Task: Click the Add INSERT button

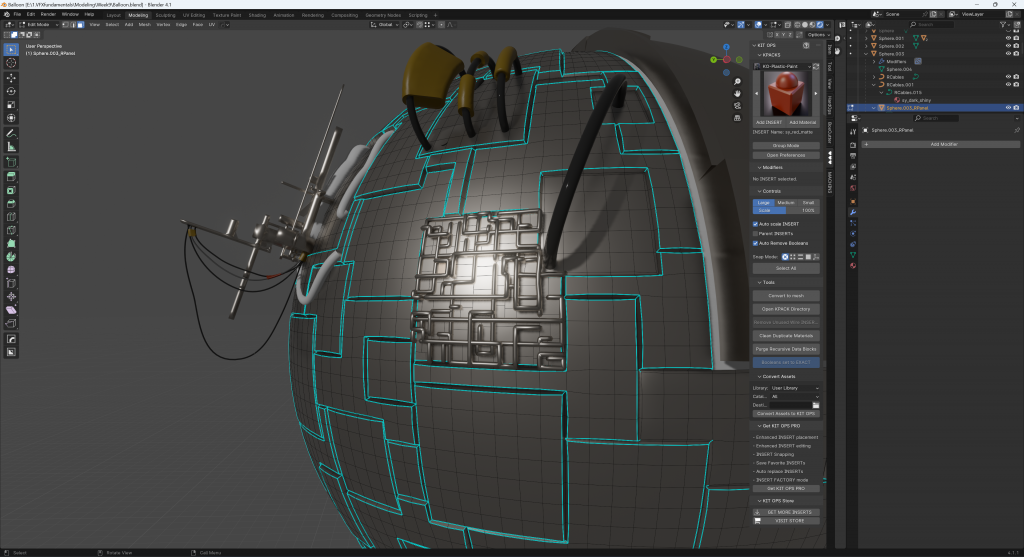Action: pos(769,122)
